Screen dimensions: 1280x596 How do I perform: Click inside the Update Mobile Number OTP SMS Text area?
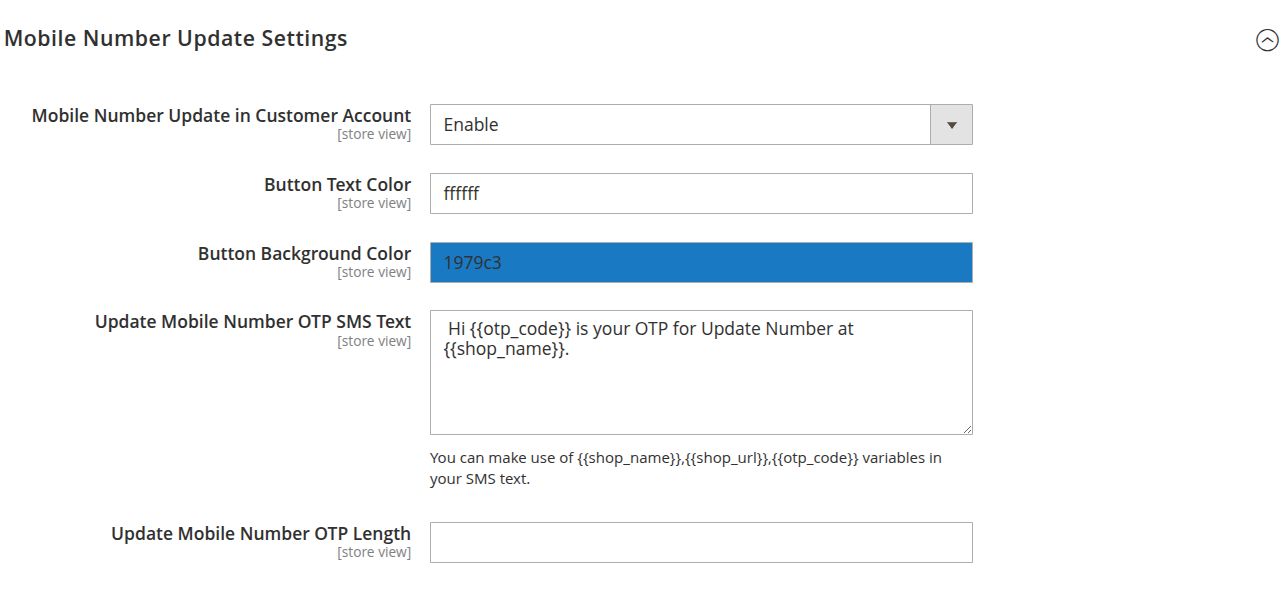pyautogui.click(x=701, y=373)
